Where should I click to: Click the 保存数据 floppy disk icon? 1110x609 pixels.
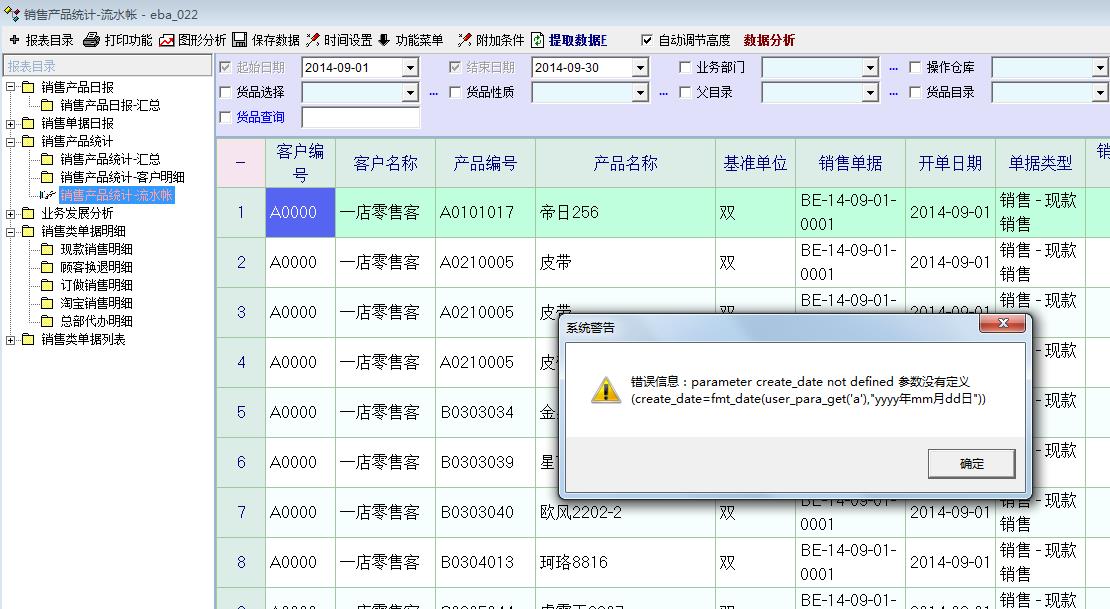[x=240, y=40]
